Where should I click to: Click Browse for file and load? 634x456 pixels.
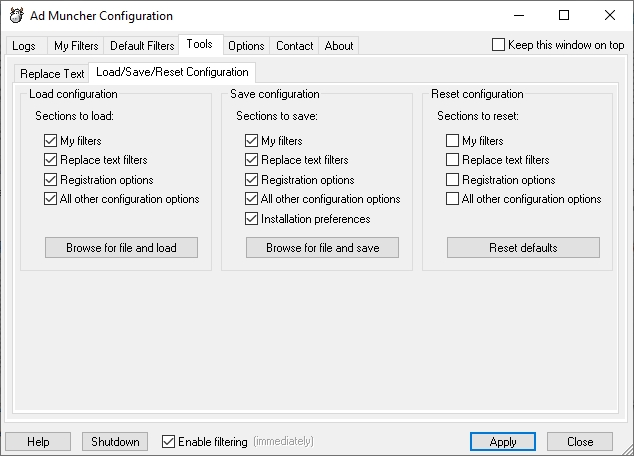pos(121,248)
